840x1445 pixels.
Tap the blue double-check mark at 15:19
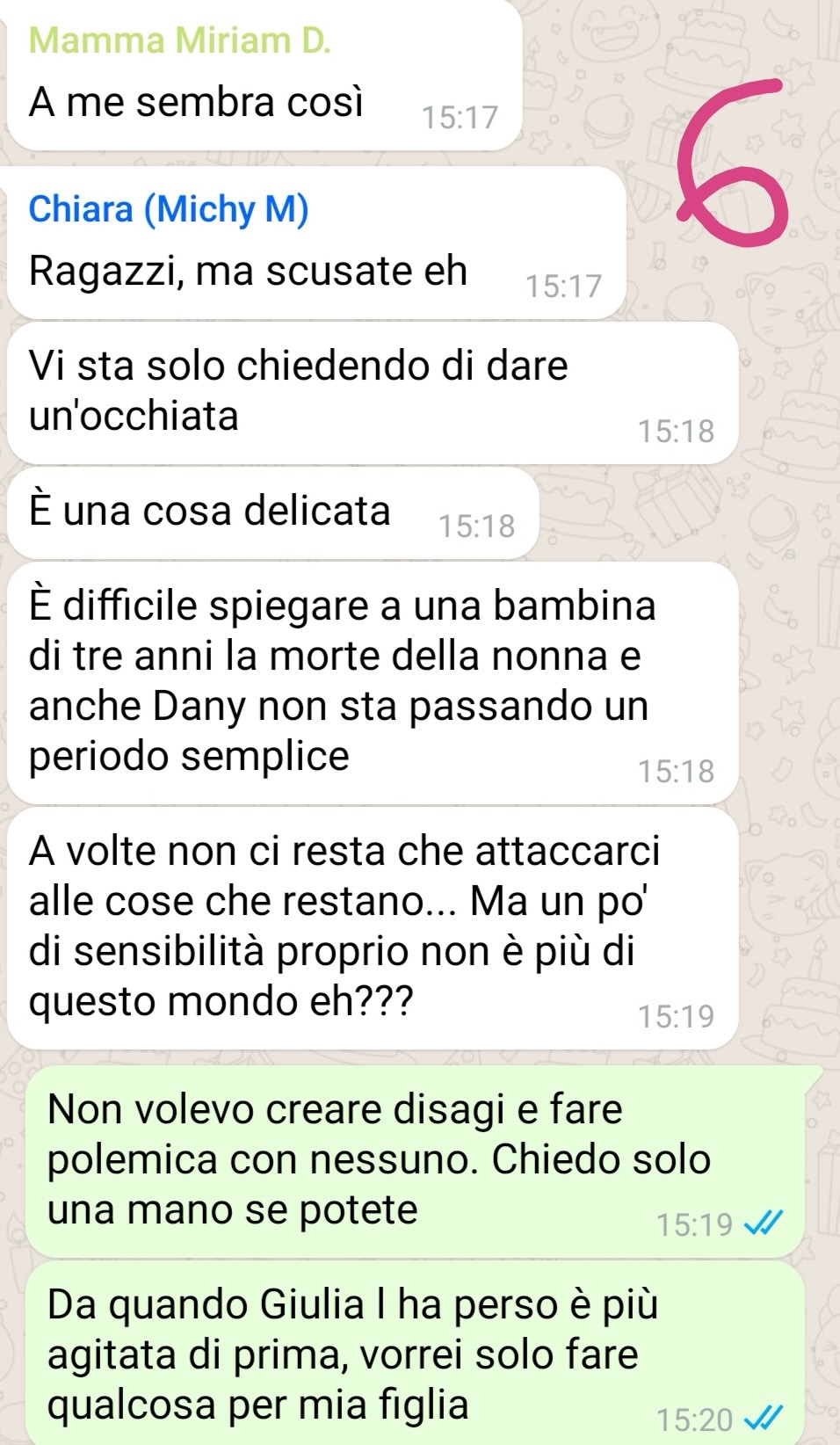(x=762, y=1224)
